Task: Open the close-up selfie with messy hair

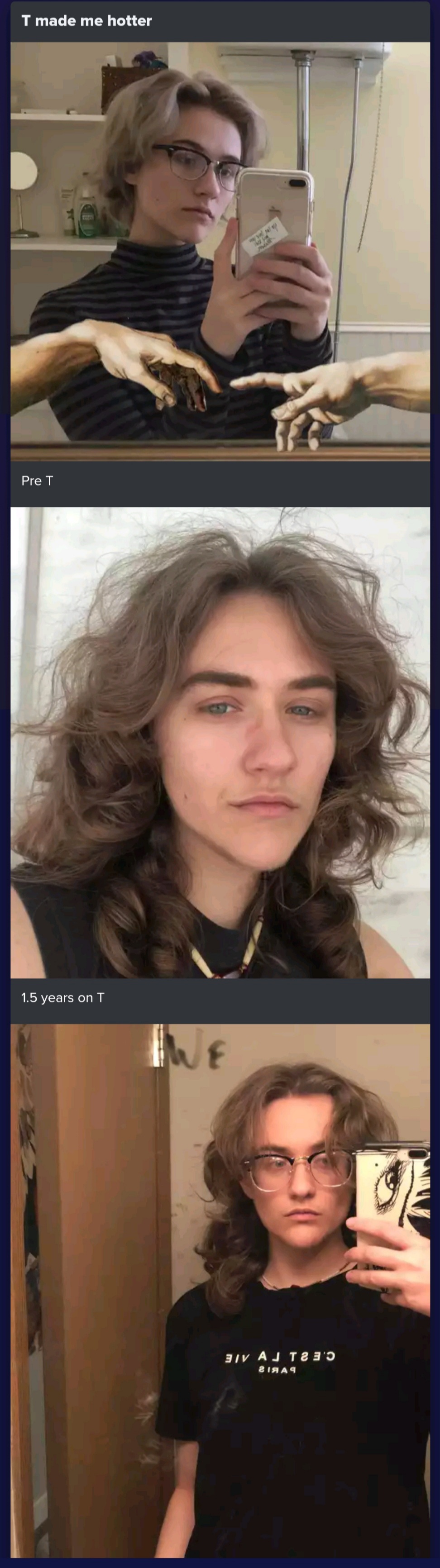Action: point(220,743)
